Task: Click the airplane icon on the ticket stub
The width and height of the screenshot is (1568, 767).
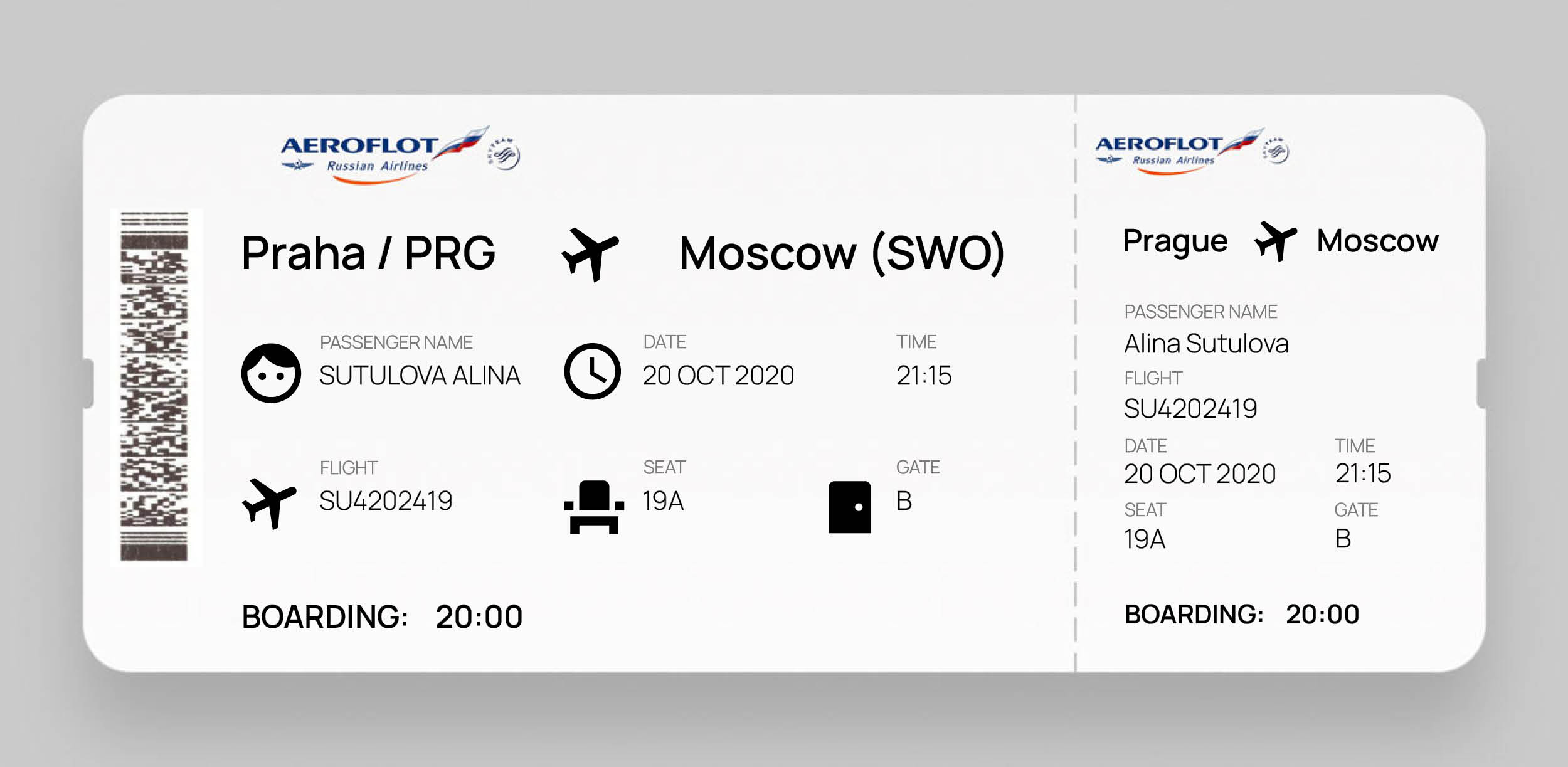Action: tap(1275, 241)
